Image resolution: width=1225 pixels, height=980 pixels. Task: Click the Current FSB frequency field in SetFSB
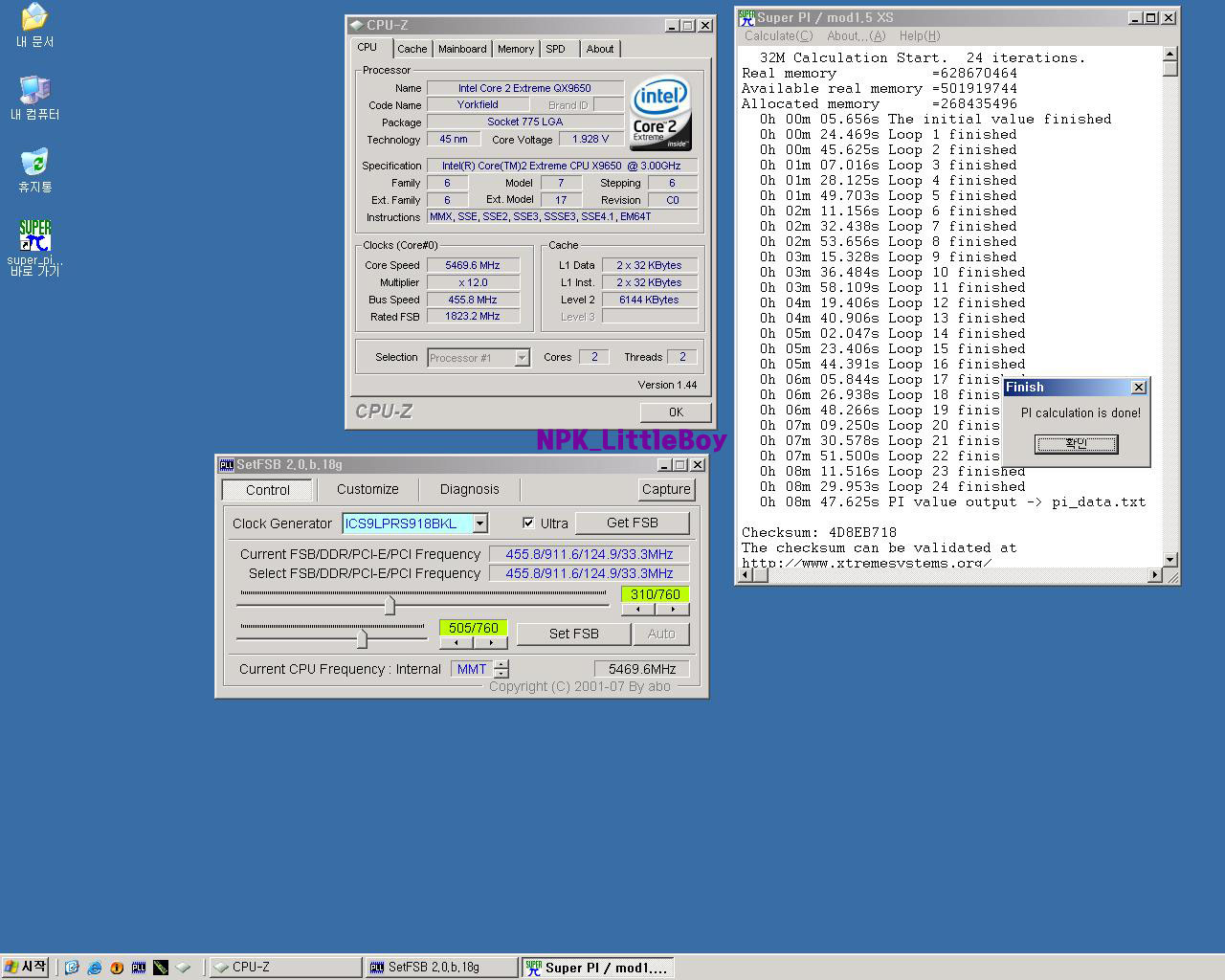(x=590, y=554)
